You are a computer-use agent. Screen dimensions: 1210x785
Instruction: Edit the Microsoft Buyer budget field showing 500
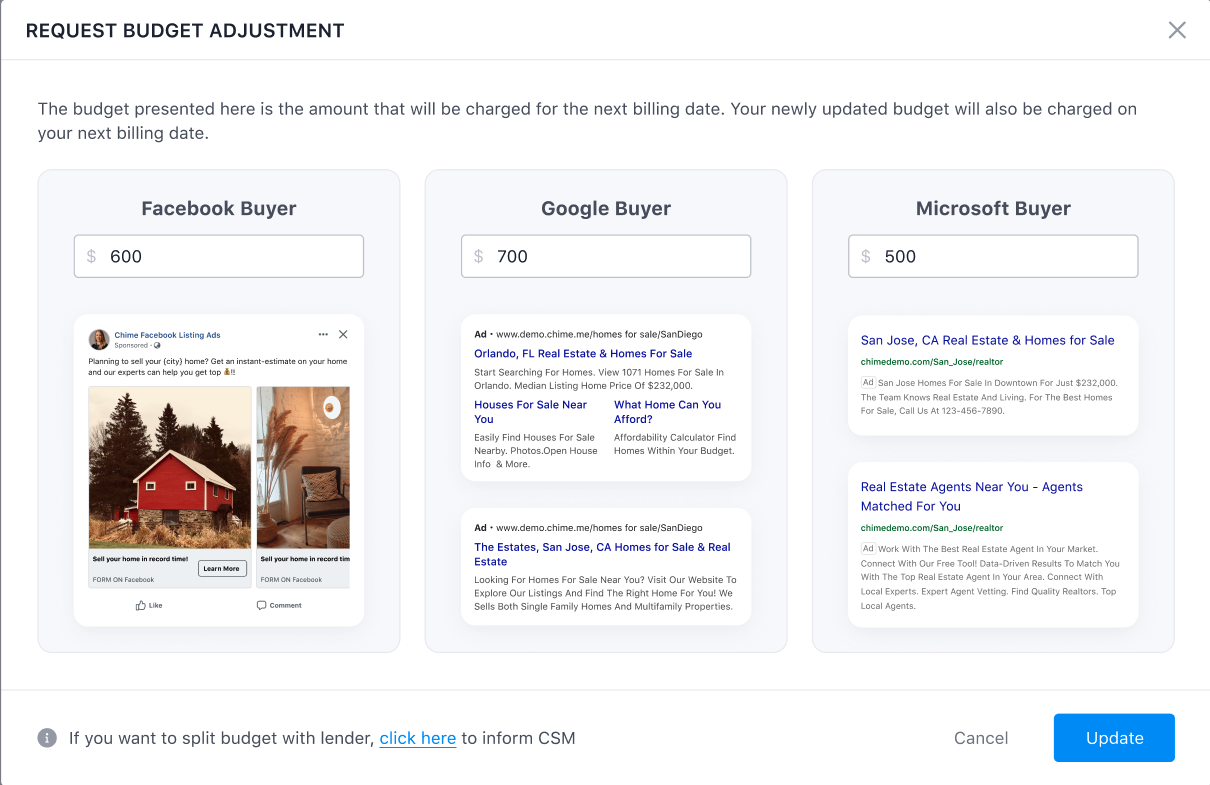tap(993, 256)
